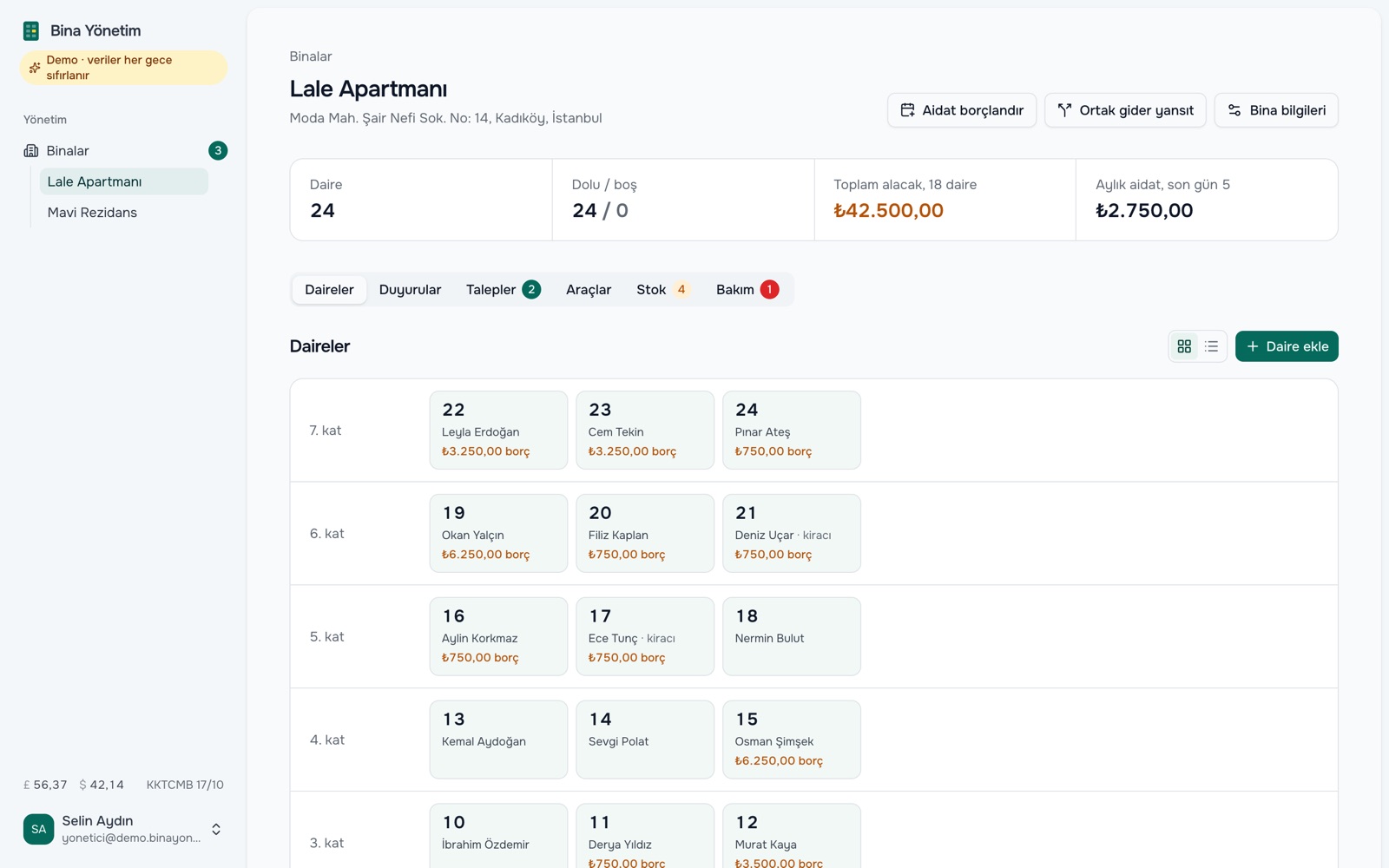Open apartment 20 Filiz Kaplan card
Screen dimensions: 1389x868
tap(645, 534)
